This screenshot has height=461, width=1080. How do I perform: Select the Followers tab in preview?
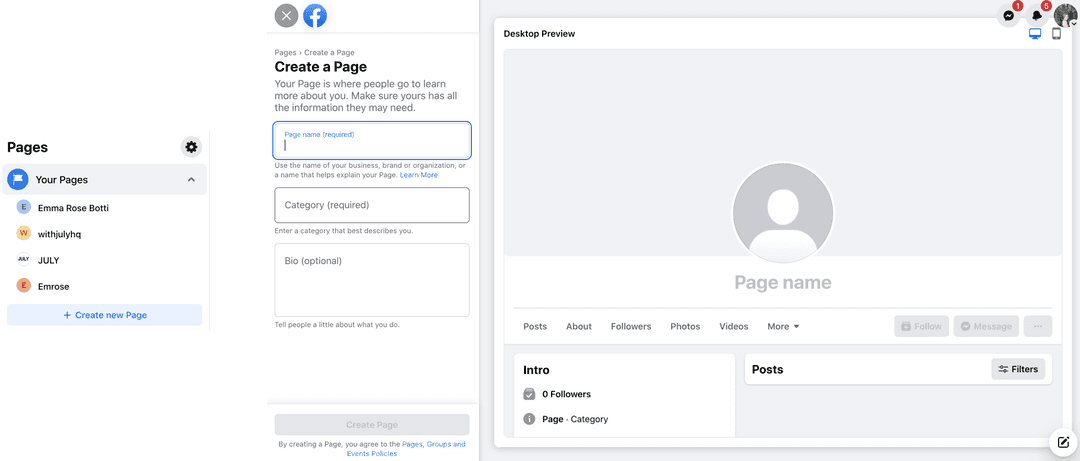point(631,327)
